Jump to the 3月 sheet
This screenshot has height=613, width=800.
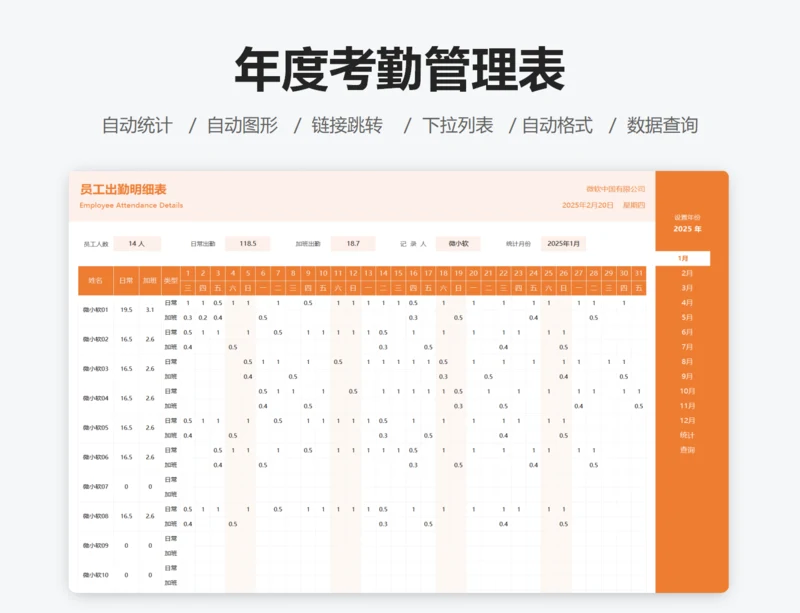[x=687, y=288]
